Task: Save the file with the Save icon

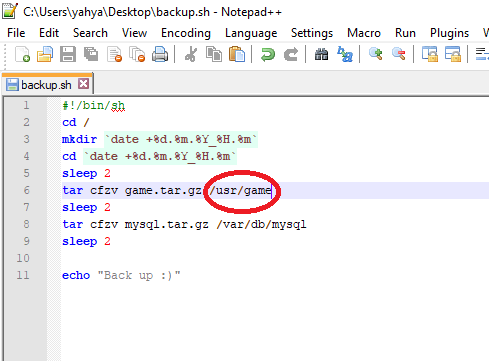Action: [x=68, y=54]
